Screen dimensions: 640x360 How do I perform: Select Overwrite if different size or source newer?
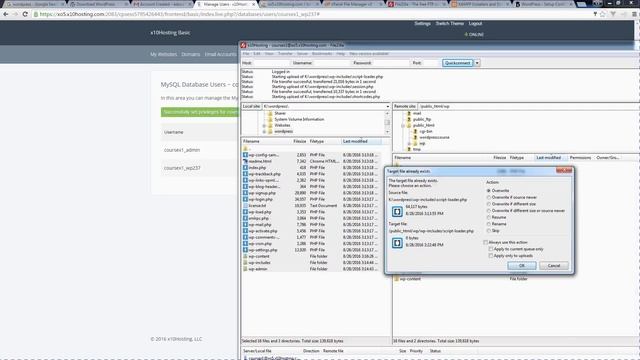pos(489,211)
